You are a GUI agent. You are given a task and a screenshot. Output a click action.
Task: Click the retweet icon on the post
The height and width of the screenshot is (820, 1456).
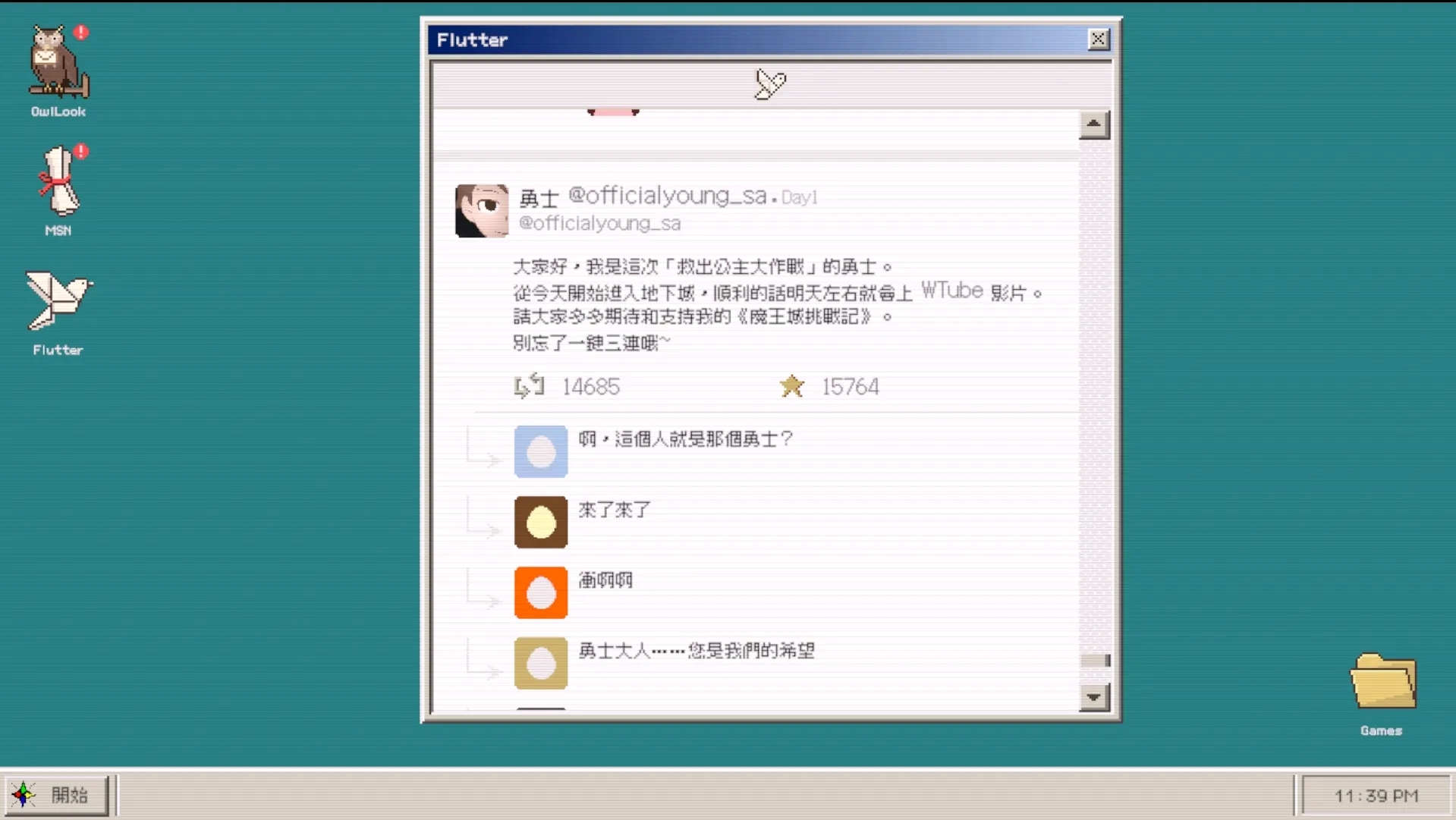[529, 386]
